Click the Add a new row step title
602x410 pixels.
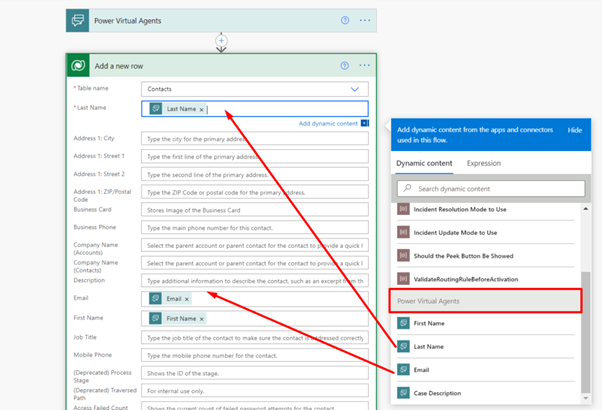point(119,66)
